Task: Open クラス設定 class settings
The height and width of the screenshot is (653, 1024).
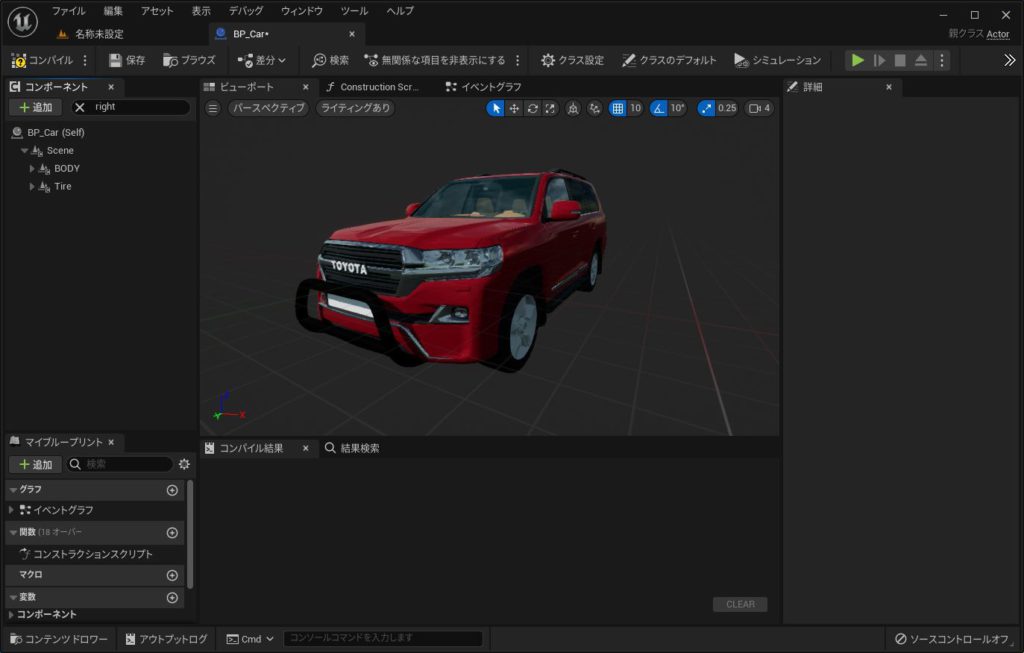Action: point(572,60)
